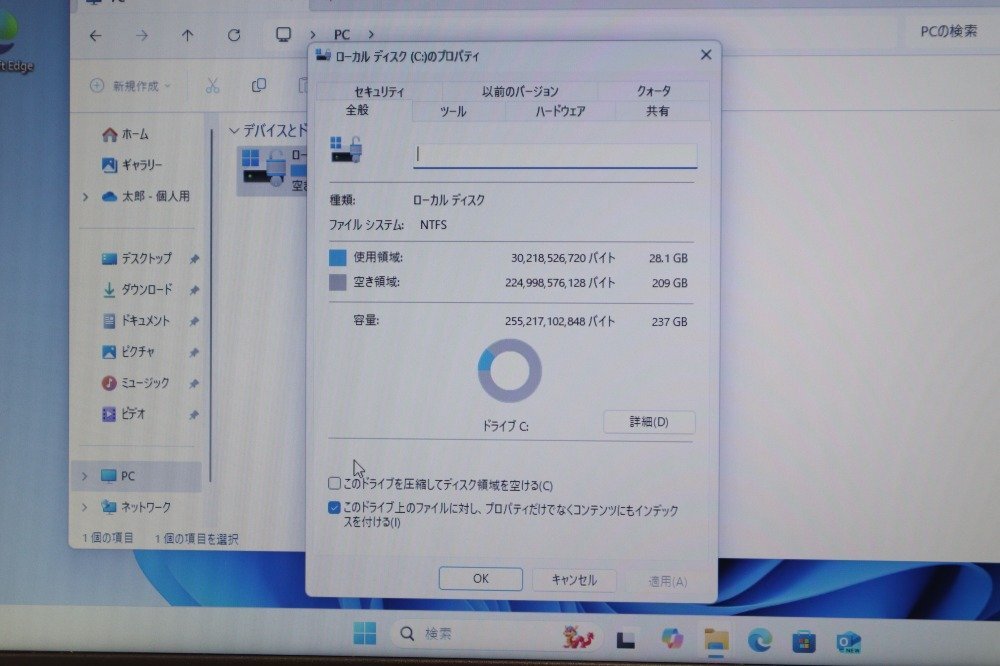The height and width of the screenshot is (666, 1000).
Task: Click the disk usage pie chart
Action: [x=509, y=369]
